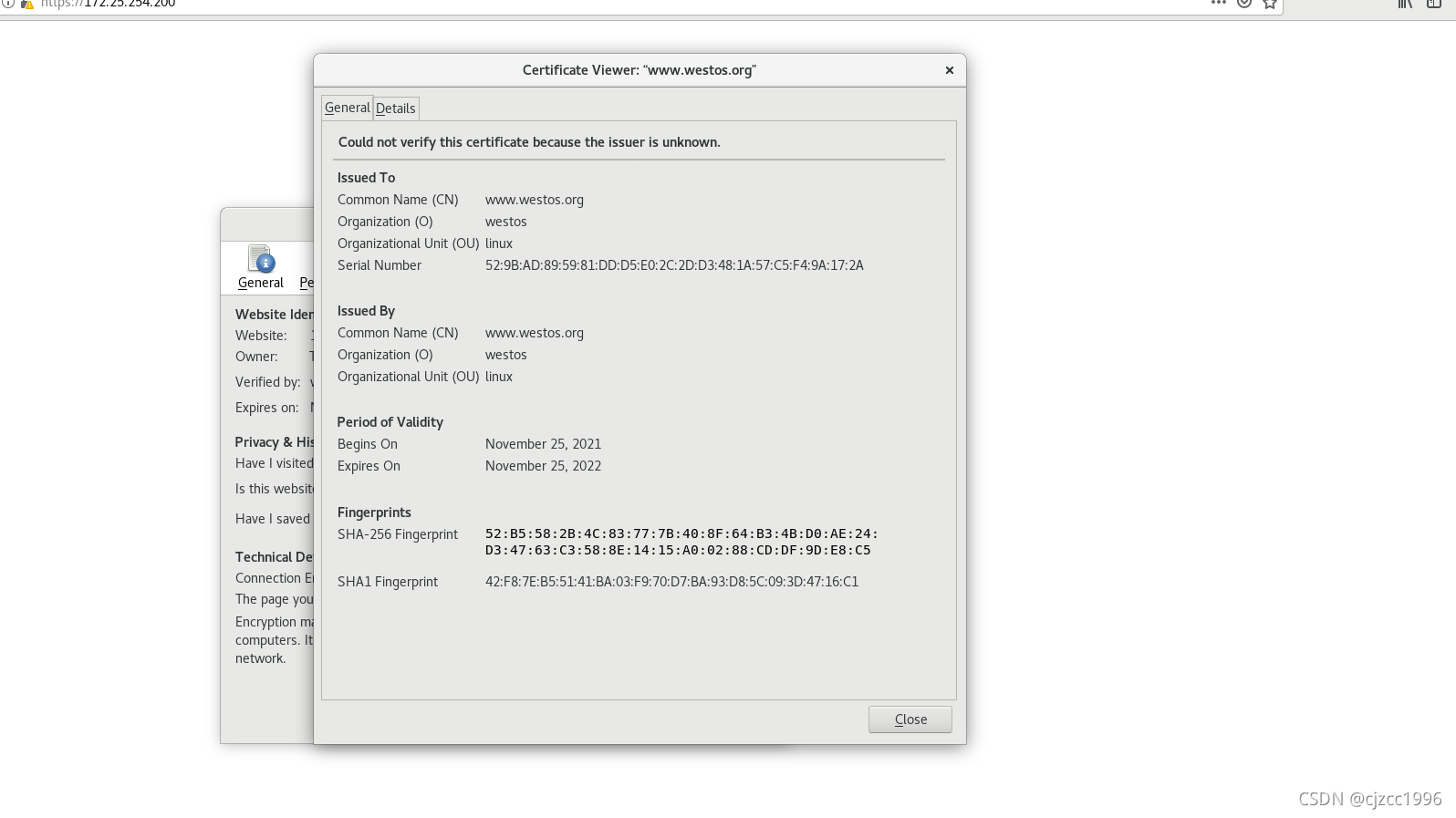Switch to the Details tab in Certificate Viewer
This screenshot has height=818, width=1456.
395,109
